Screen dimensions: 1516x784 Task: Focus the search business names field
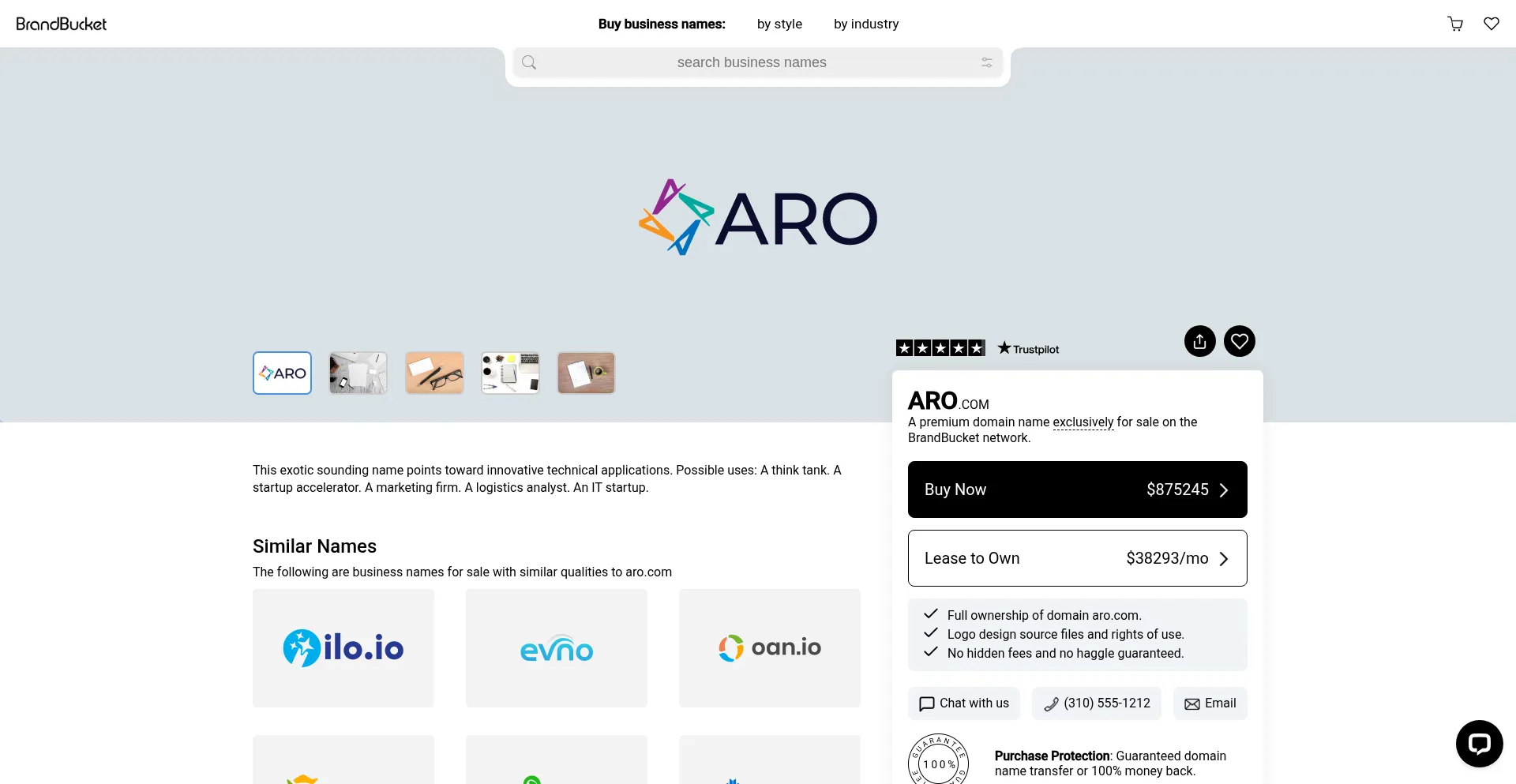[x=751, y=62]
